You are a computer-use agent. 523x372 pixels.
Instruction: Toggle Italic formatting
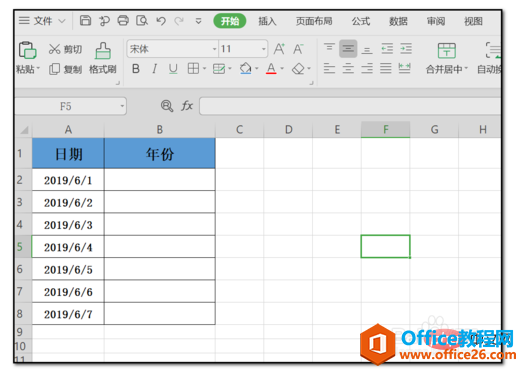tap(154, 69)
